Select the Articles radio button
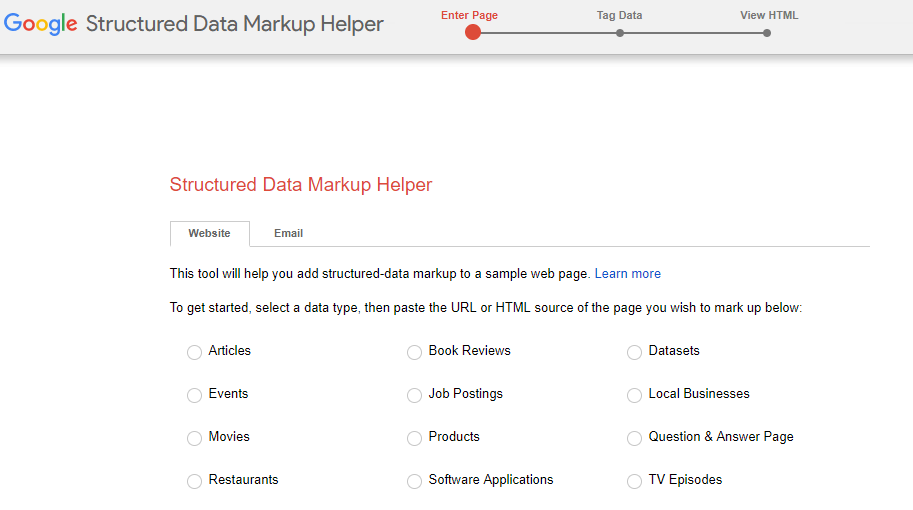This screenshot has width=913, height=510. pos(194,352)
